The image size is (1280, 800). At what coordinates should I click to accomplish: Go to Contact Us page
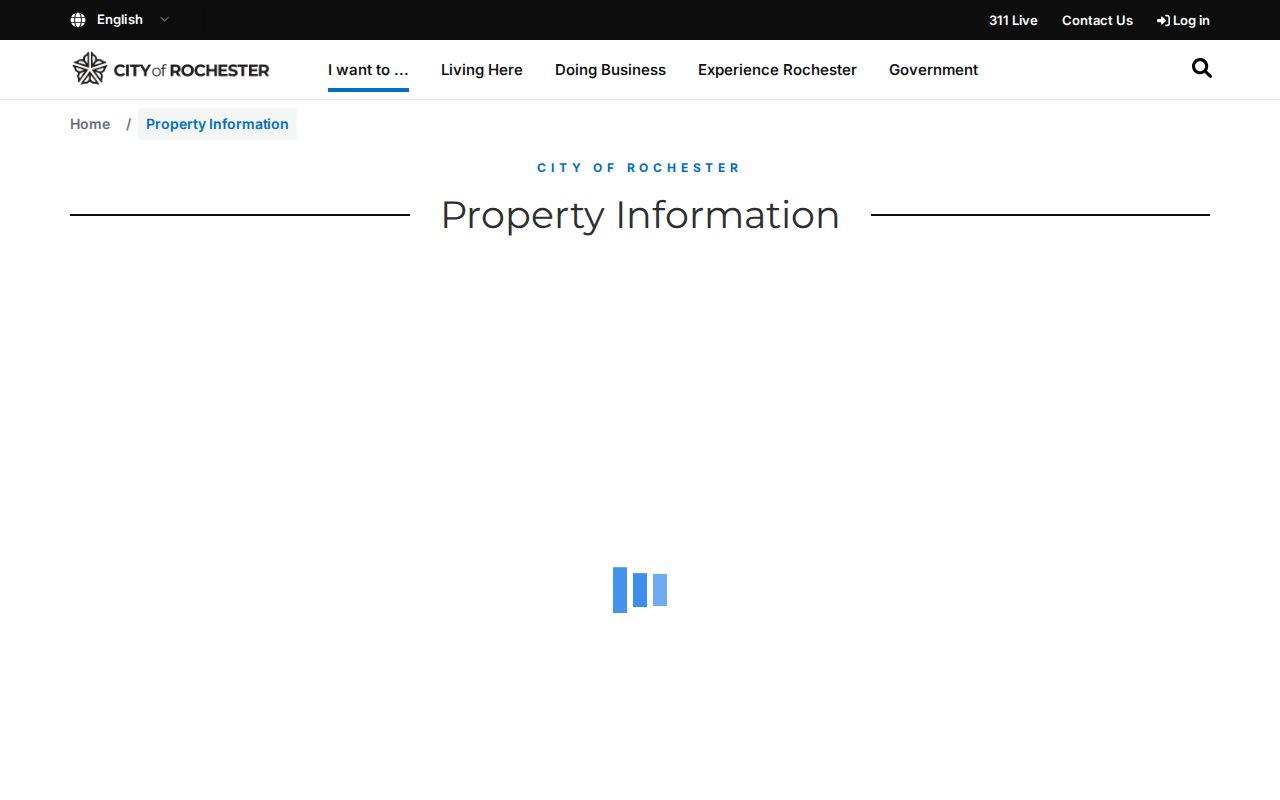coord(1097,20)
